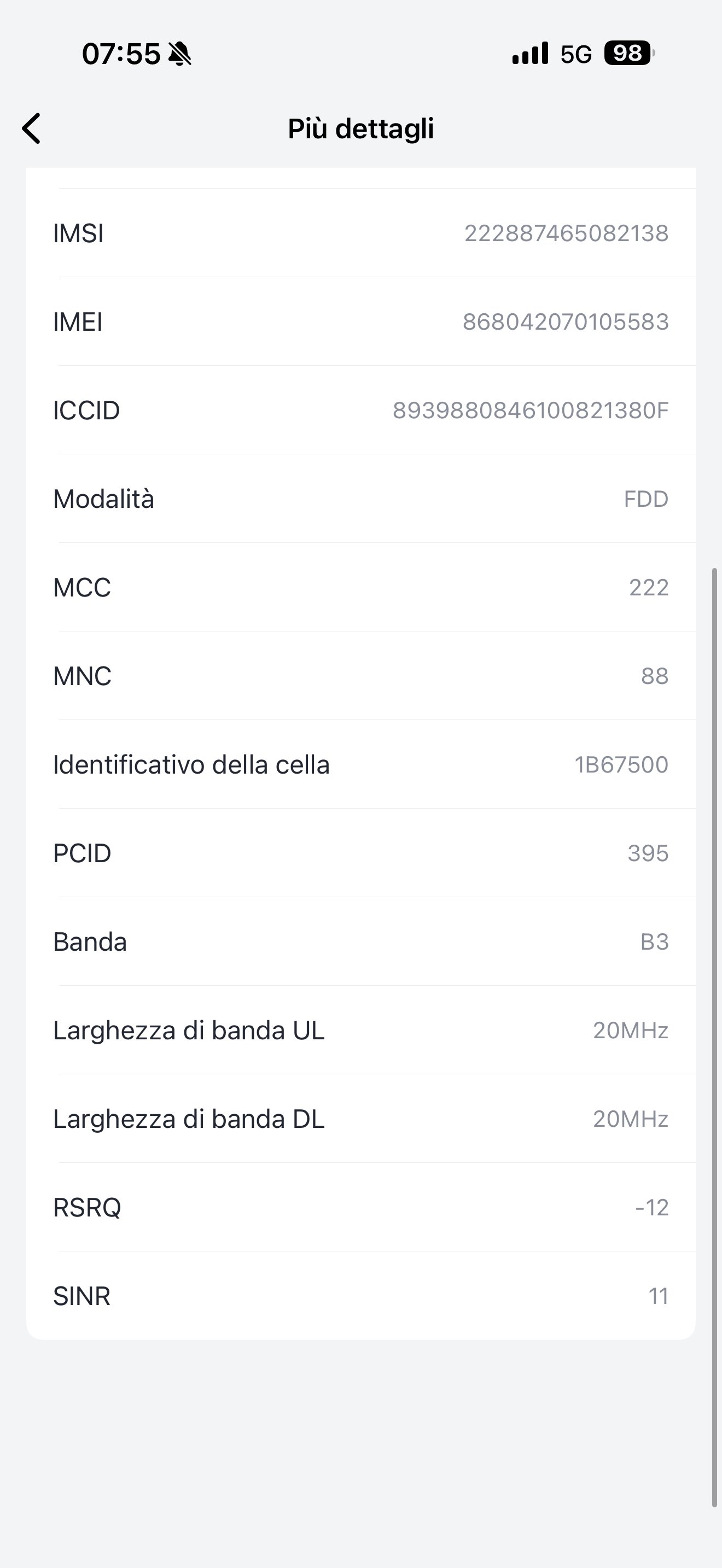Select the cell identifier 1B67500

click(x=621, y=764)
